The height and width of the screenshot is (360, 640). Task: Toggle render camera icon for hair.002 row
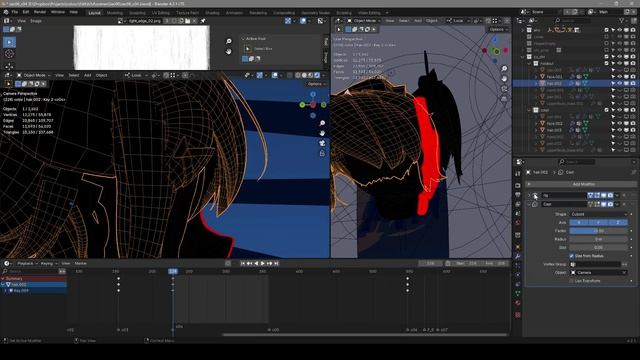click(x=633, y=83)
